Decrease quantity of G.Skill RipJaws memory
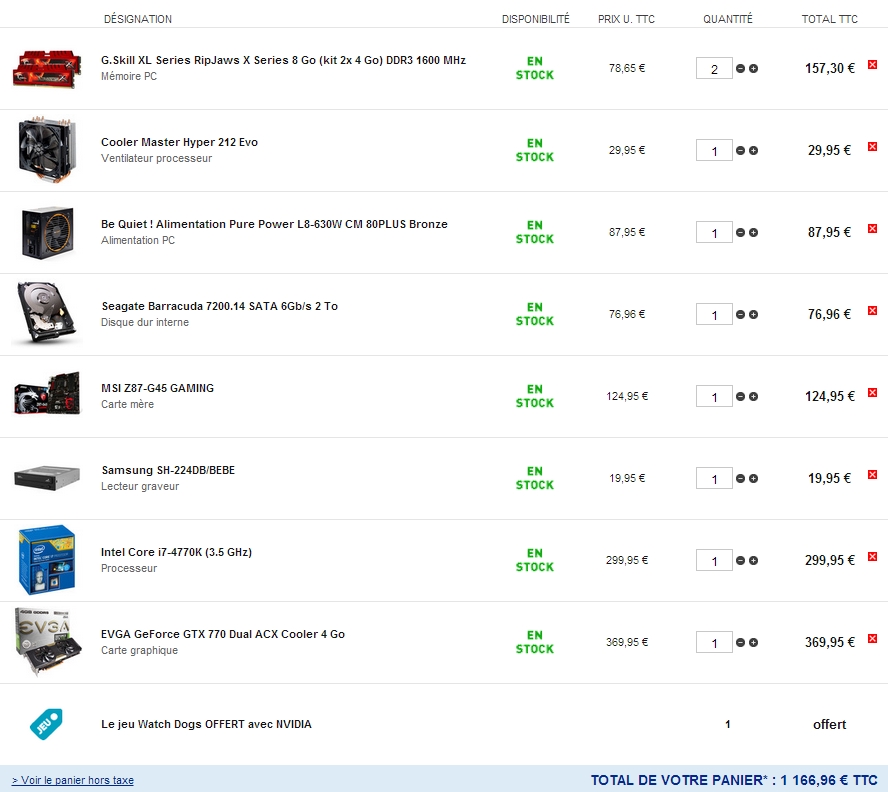 tap(741, 69)
